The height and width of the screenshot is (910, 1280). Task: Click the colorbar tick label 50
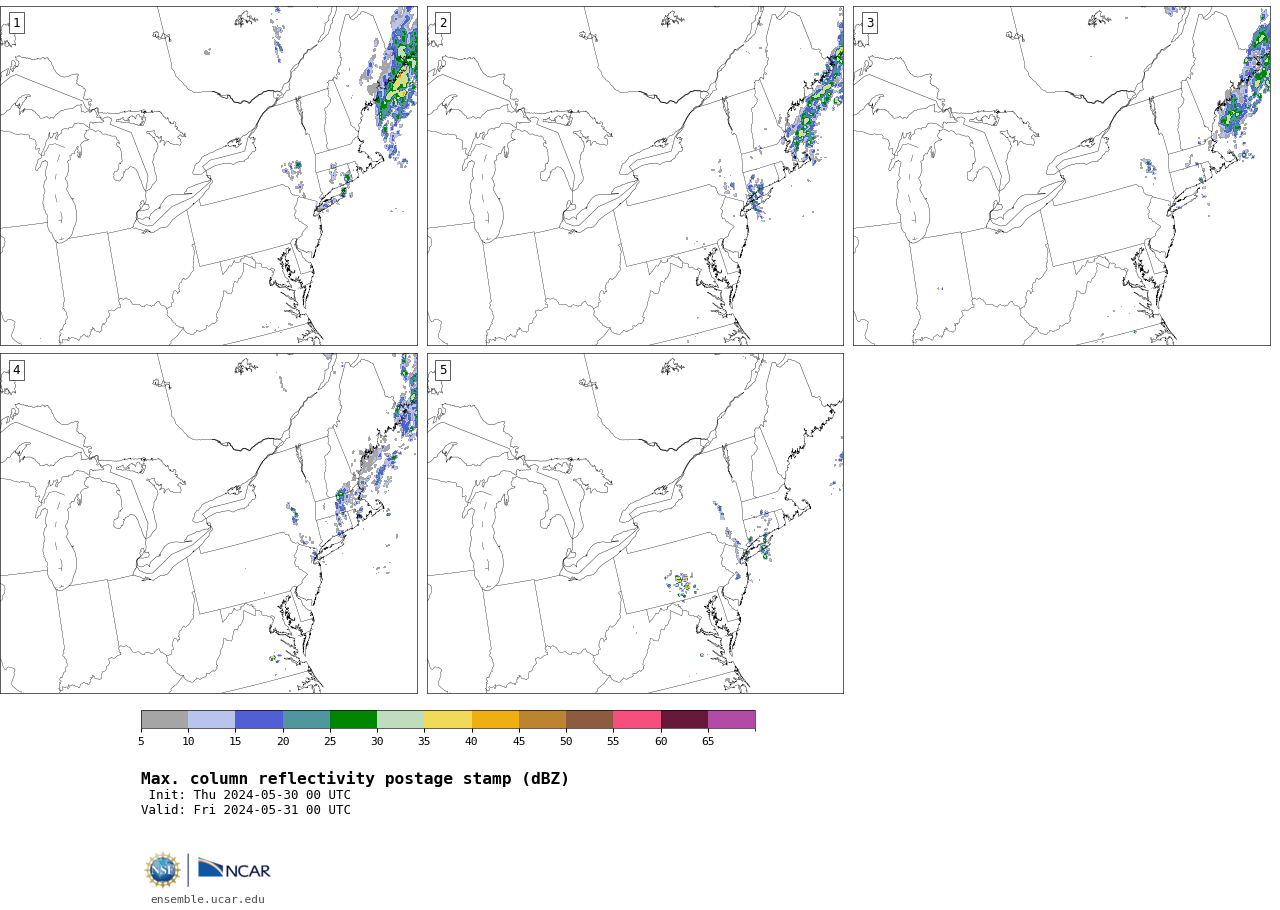pyautogui.click(x=566, y=742)
